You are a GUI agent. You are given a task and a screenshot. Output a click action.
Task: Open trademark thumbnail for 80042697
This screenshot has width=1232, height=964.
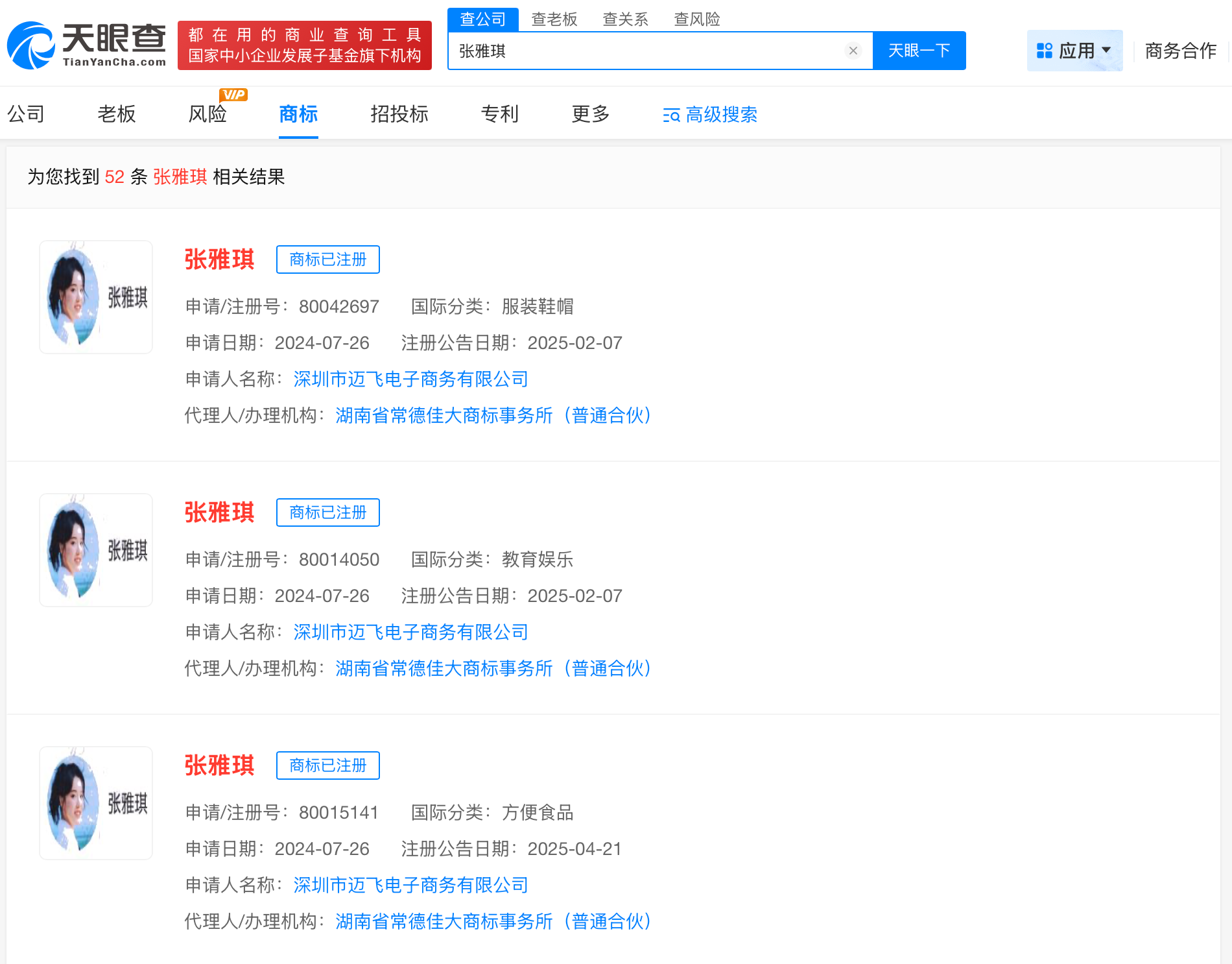pos(96,297)
